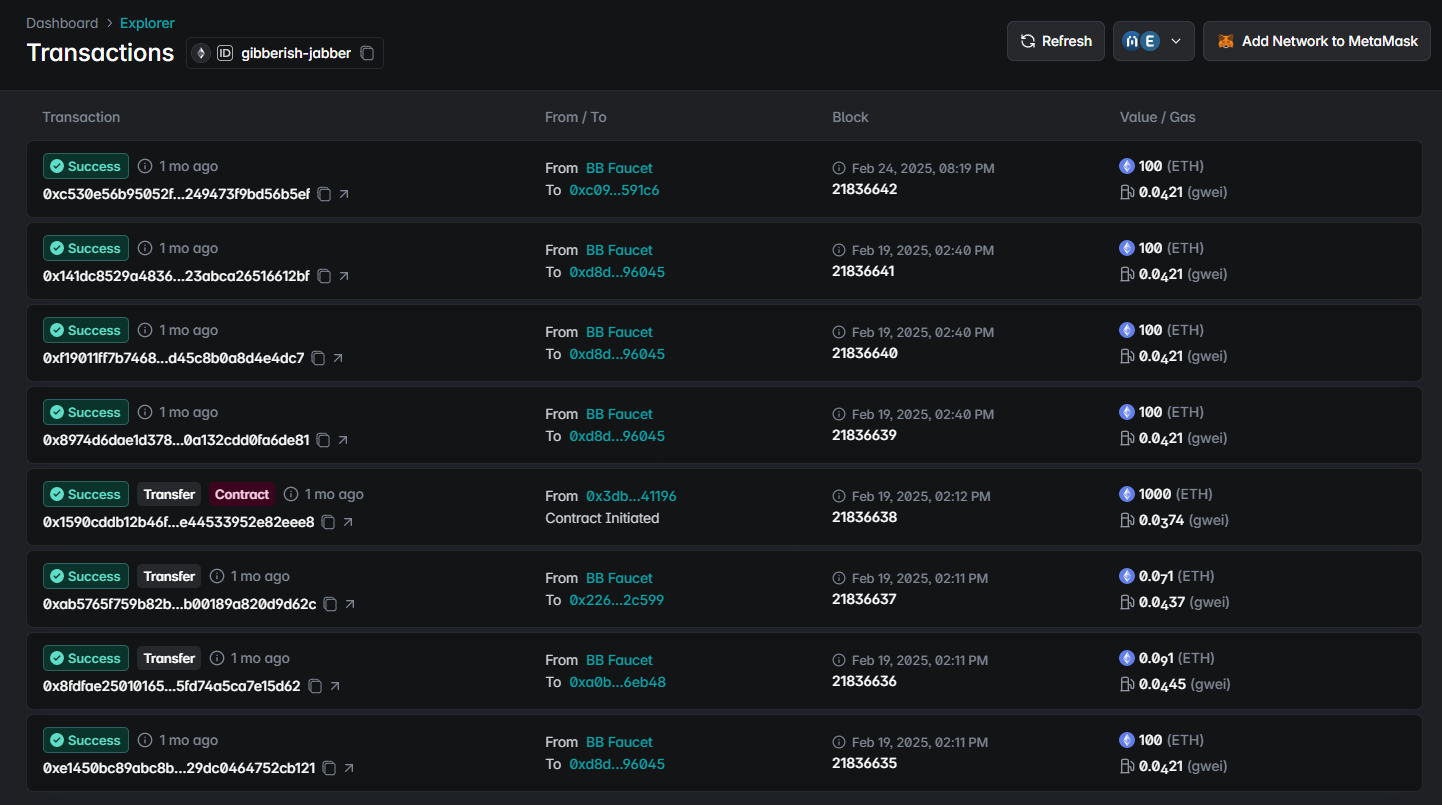
Task: Open external link for transaction 0xe1450bc89abc8b
Action: click(349, 768)
